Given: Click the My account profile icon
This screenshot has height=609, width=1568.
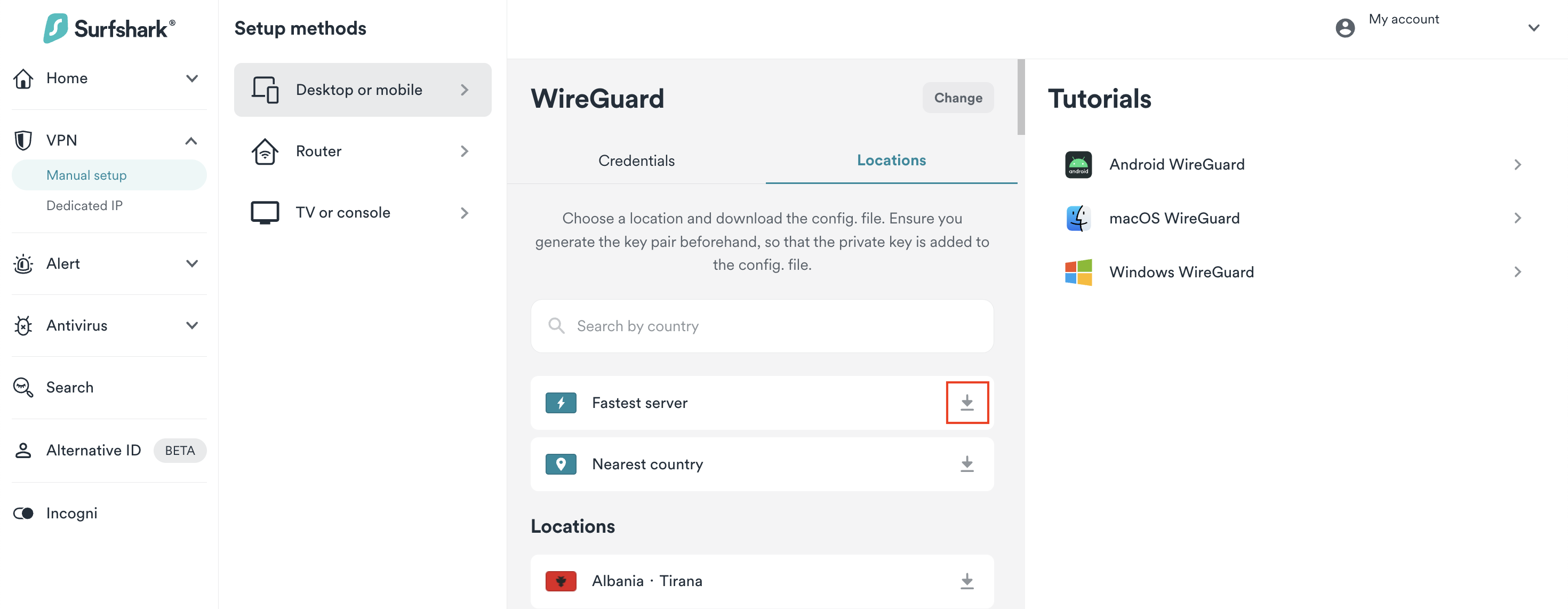Looking at the screenshot, I should [x=1345, y=27].
